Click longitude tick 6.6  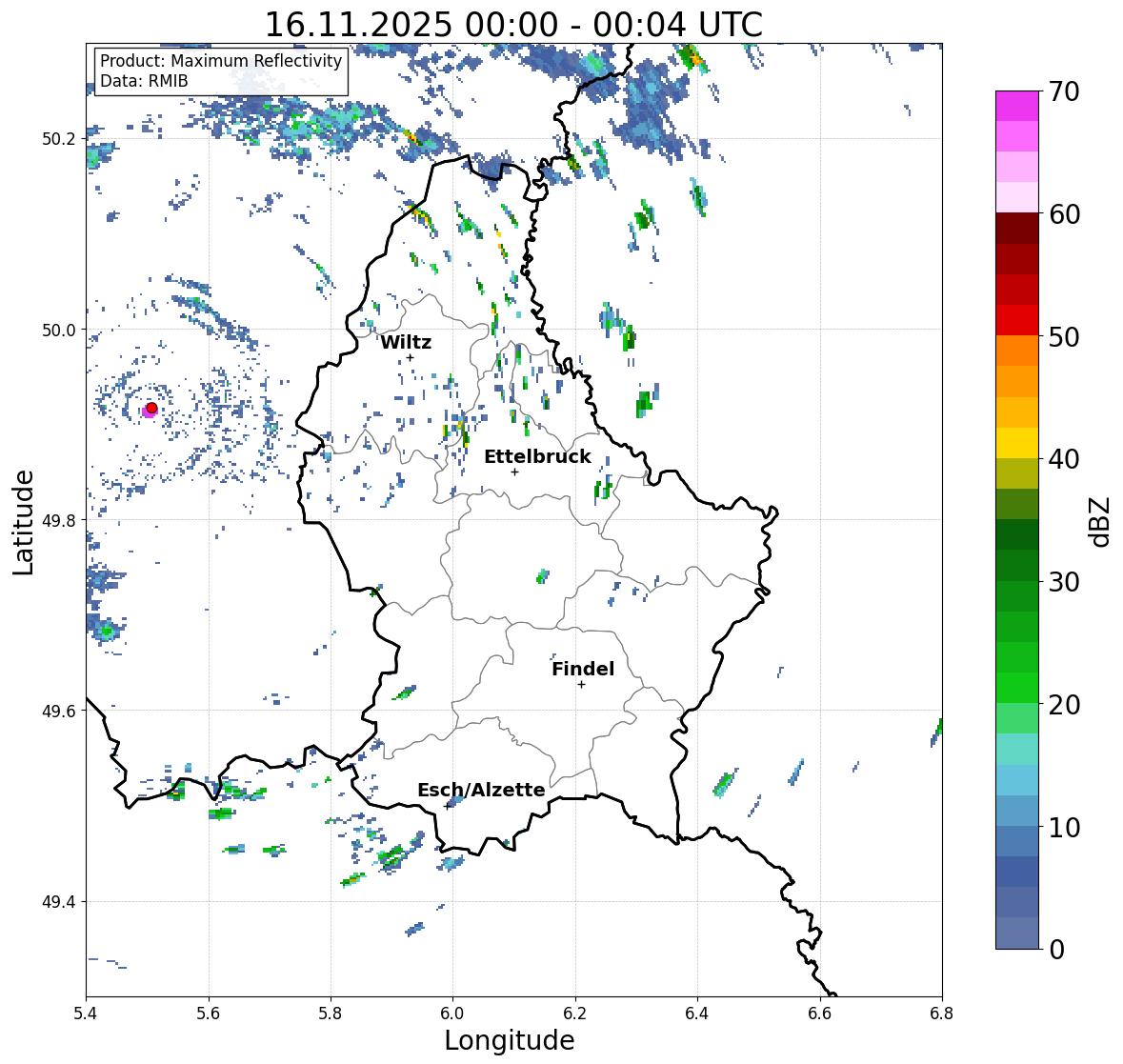point(820,1014)
